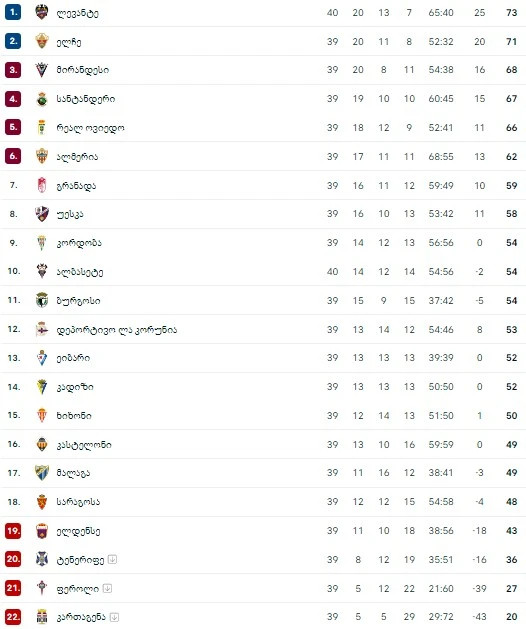
Task: Click down-arrow icon next to კართაგენა
Action: tap(114, 617)
